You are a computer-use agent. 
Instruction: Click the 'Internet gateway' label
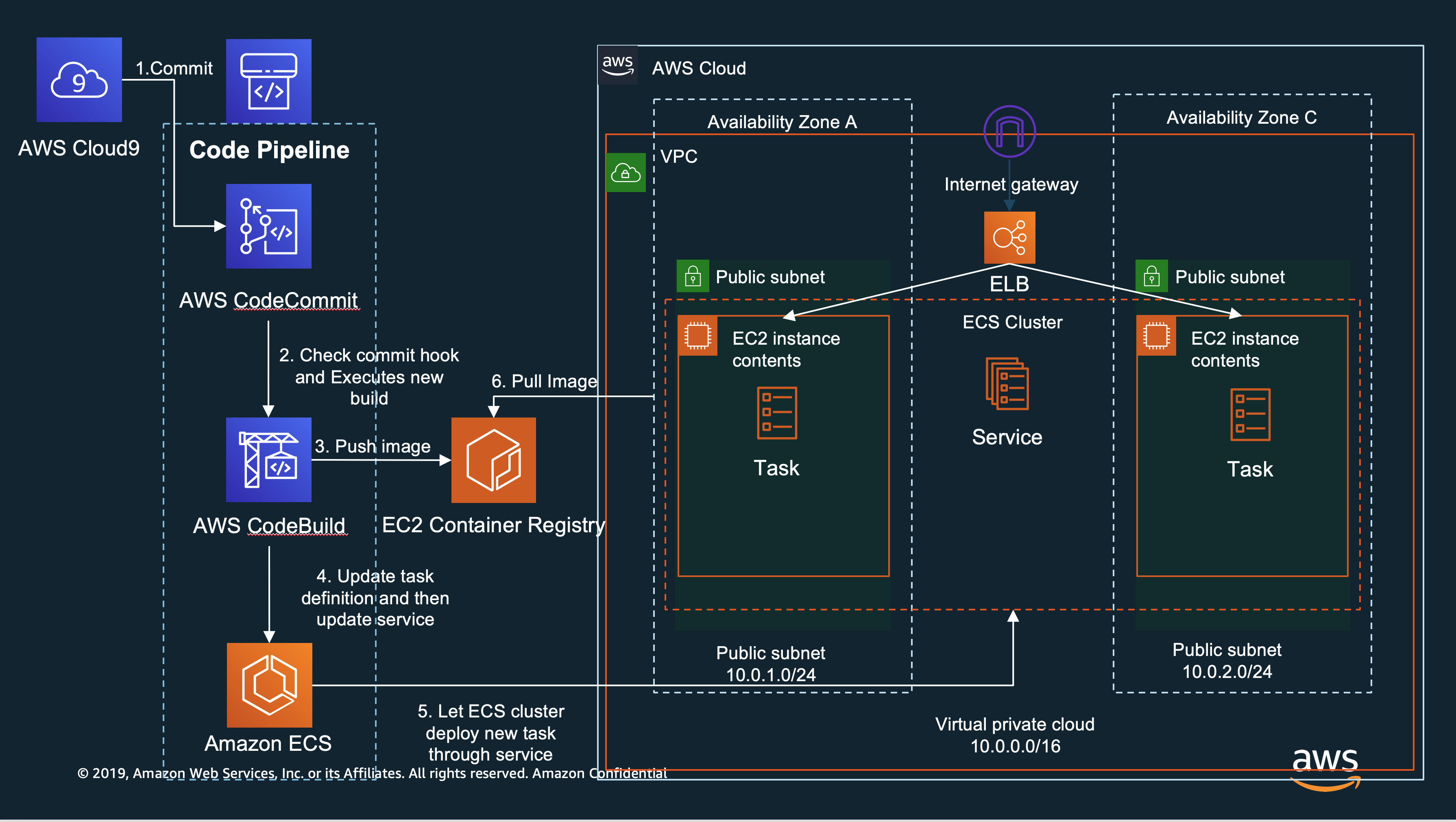click(x=1011, y=184)
